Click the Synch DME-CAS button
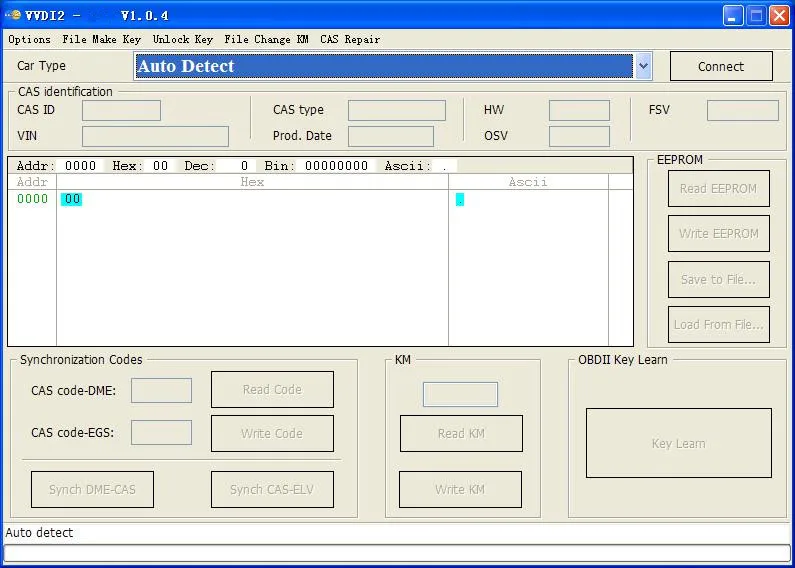This screenshot has width=795, height=568. (92, 489)
